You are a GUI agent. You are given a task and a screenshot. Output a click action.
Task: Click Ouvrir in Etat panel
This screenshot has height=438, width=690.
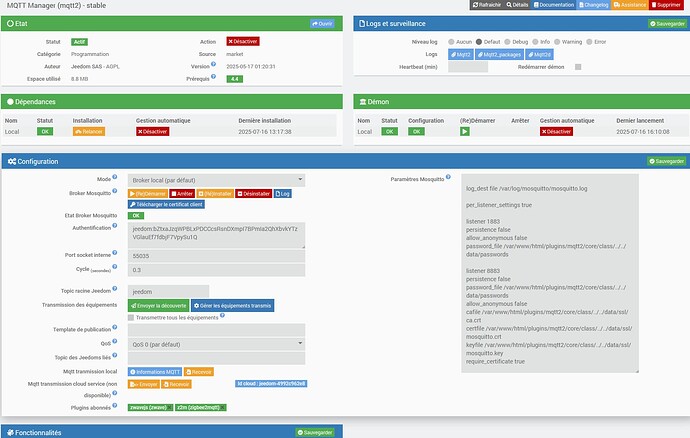pyautogui.click(x=322, y=24)
